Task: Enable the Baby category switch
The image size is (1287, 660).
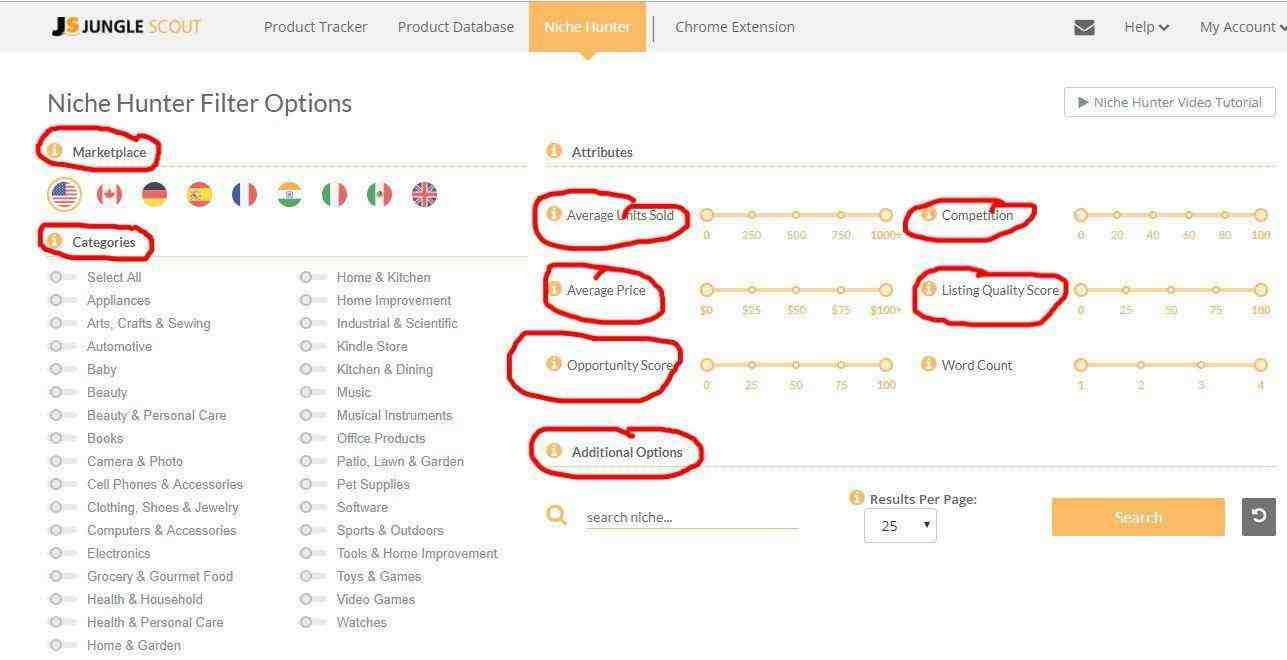Action: 62,369
